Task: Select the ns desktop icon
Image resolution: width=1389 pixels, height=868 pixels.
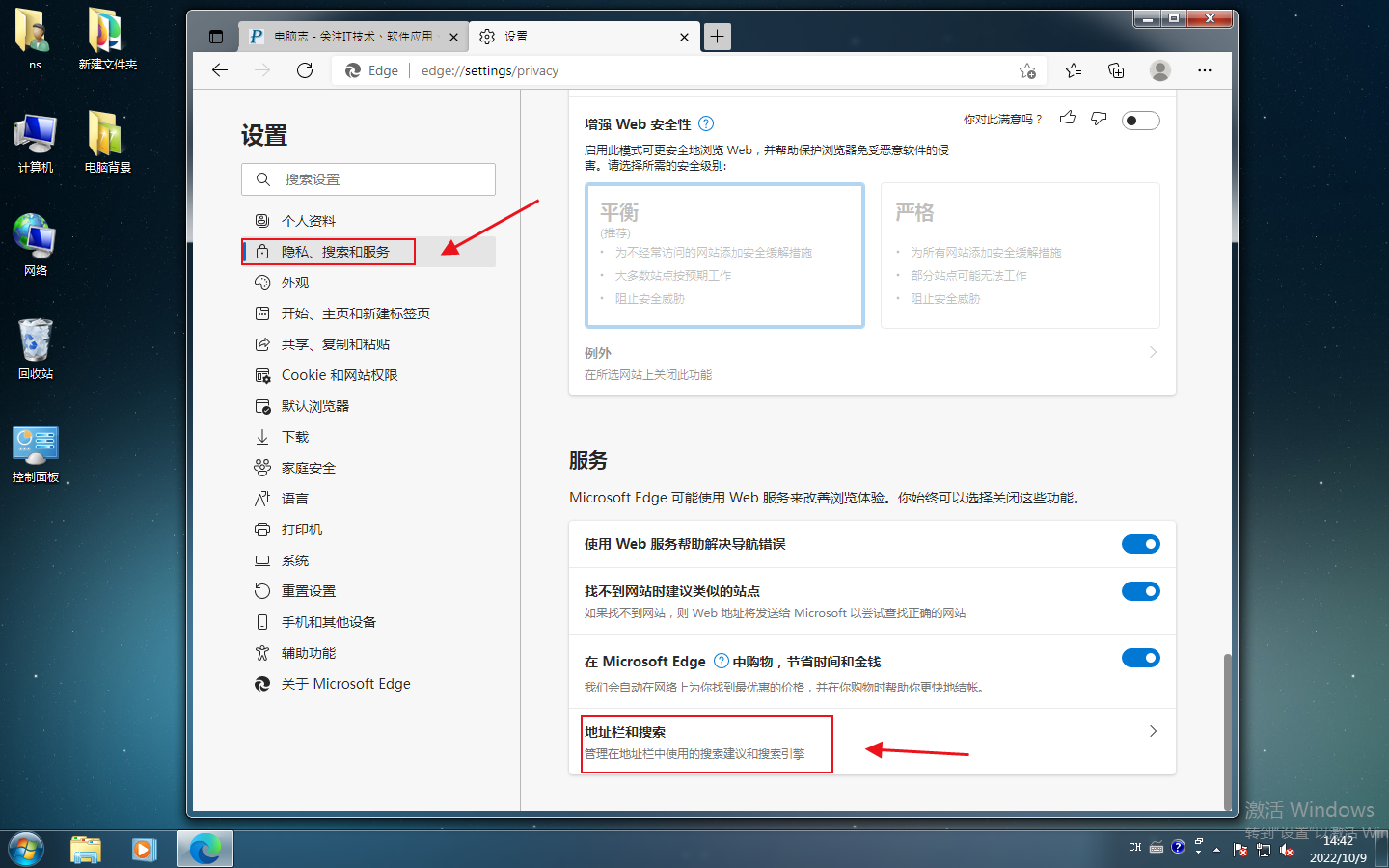Action: (35, 40)
